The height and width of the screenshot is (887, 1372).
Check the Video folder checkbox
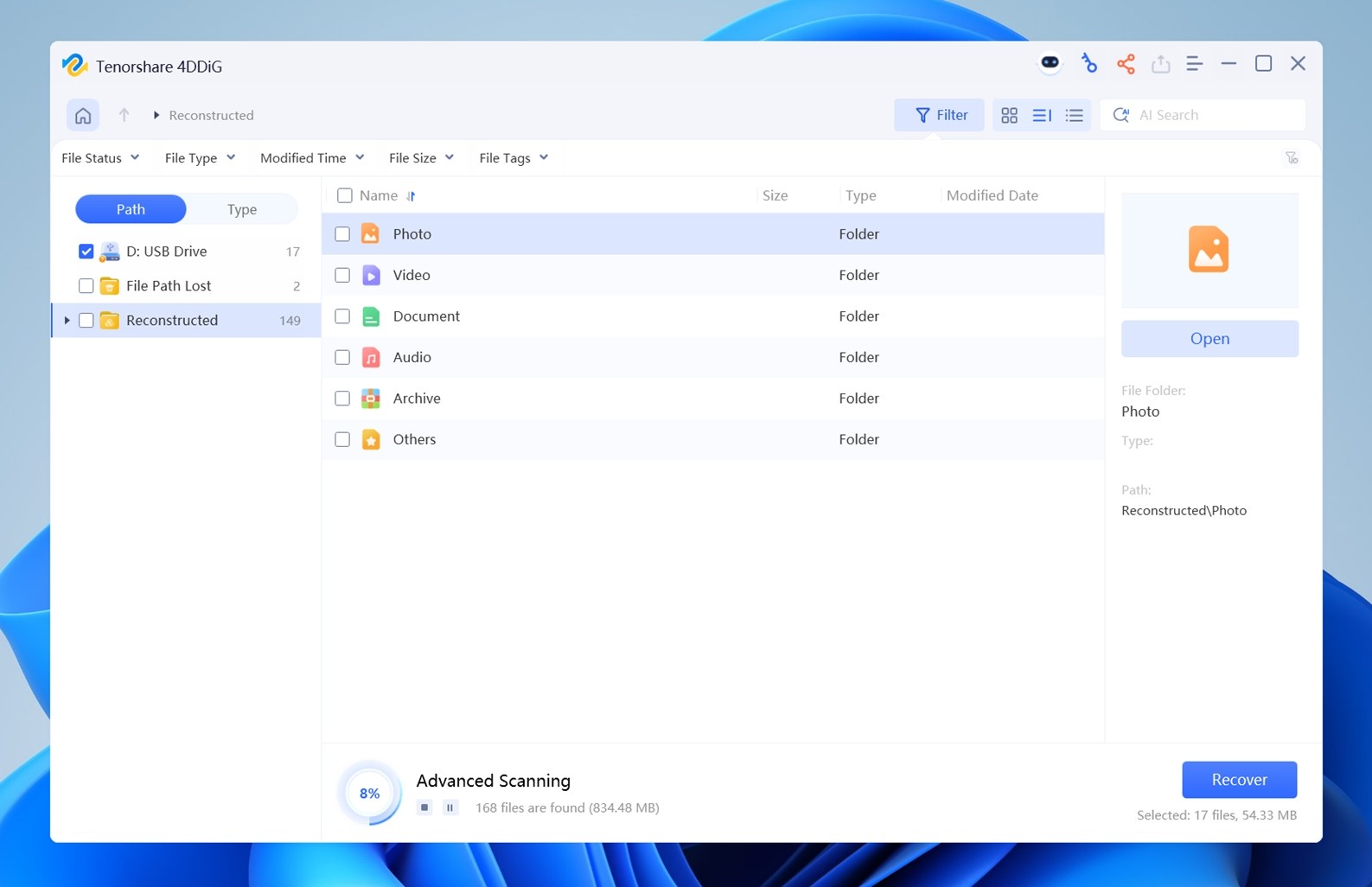(342, 275)
